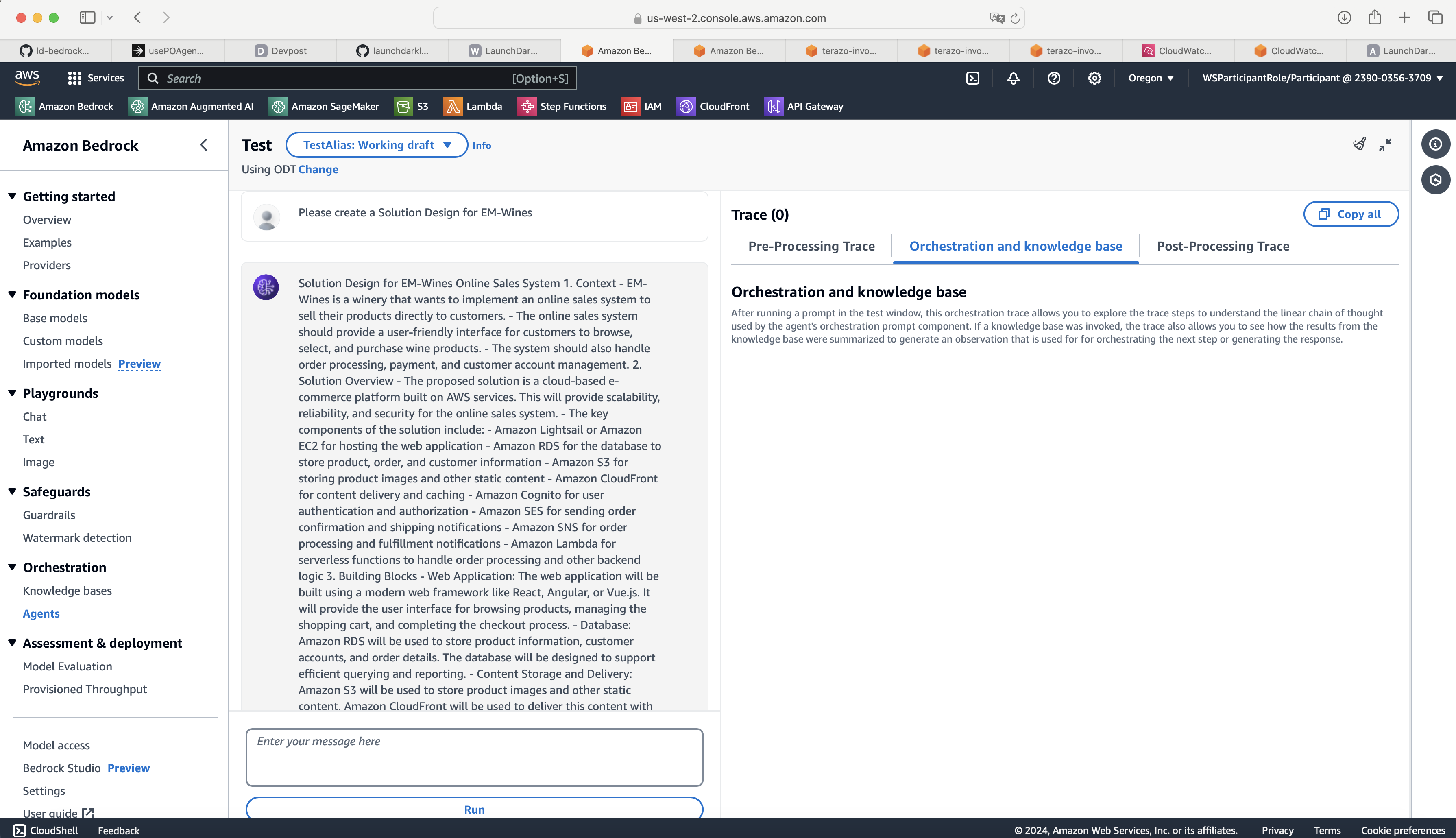The image size is (1456, 838).
Task: Switch to the Pre-Processing Trace tab
Action: click(811, 247)
